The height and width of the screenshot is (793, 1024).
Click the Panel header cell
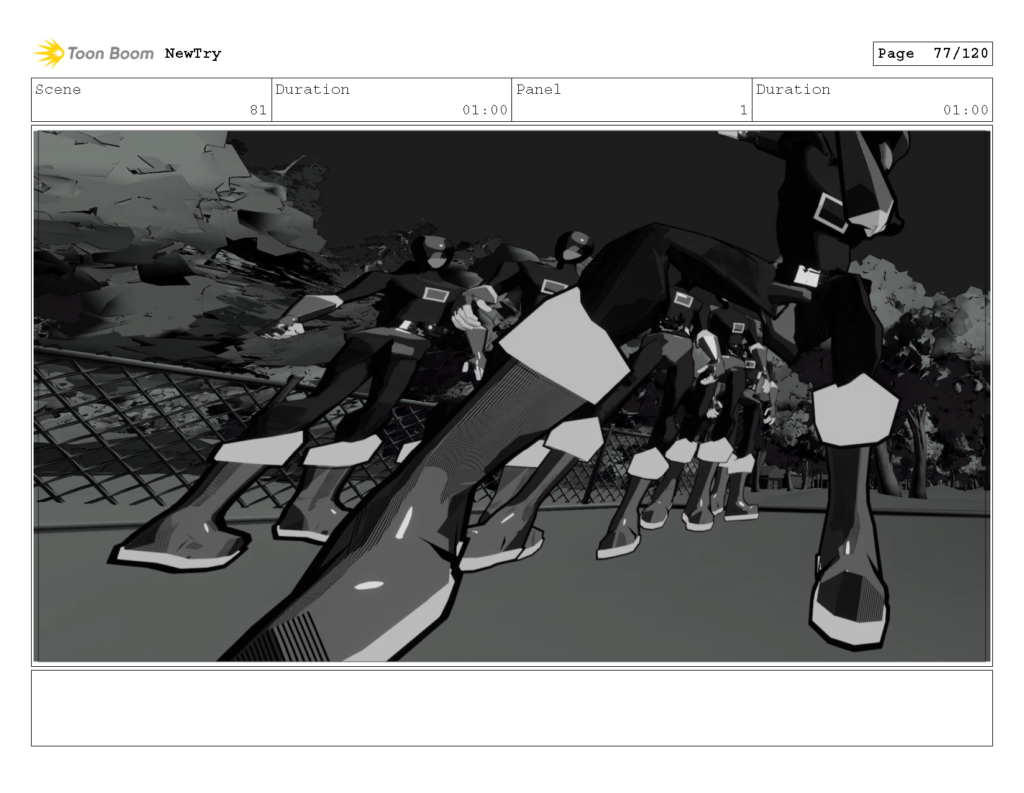pos(539,90)
